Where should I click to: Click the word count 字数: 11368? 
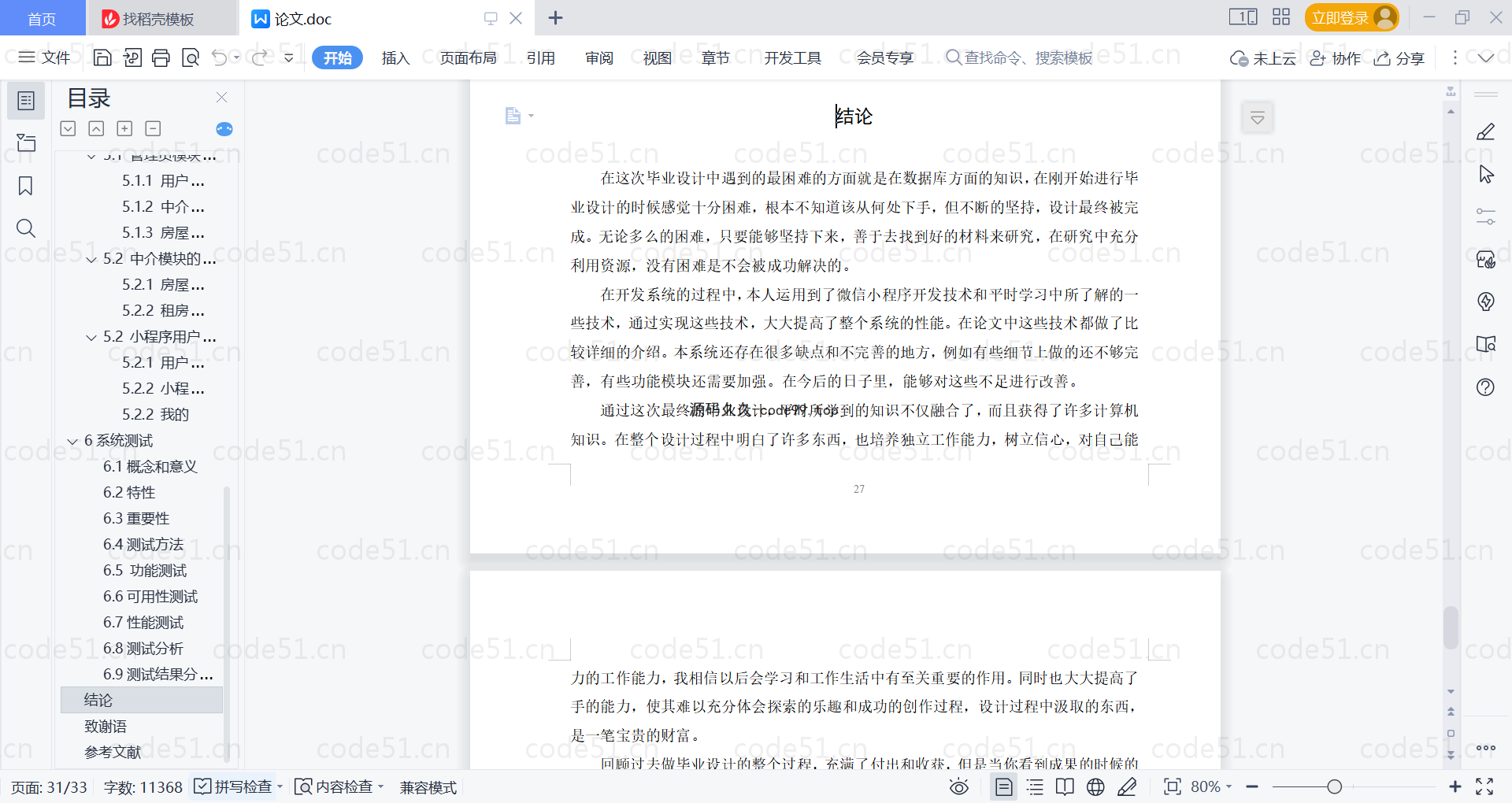pos(143,786)
